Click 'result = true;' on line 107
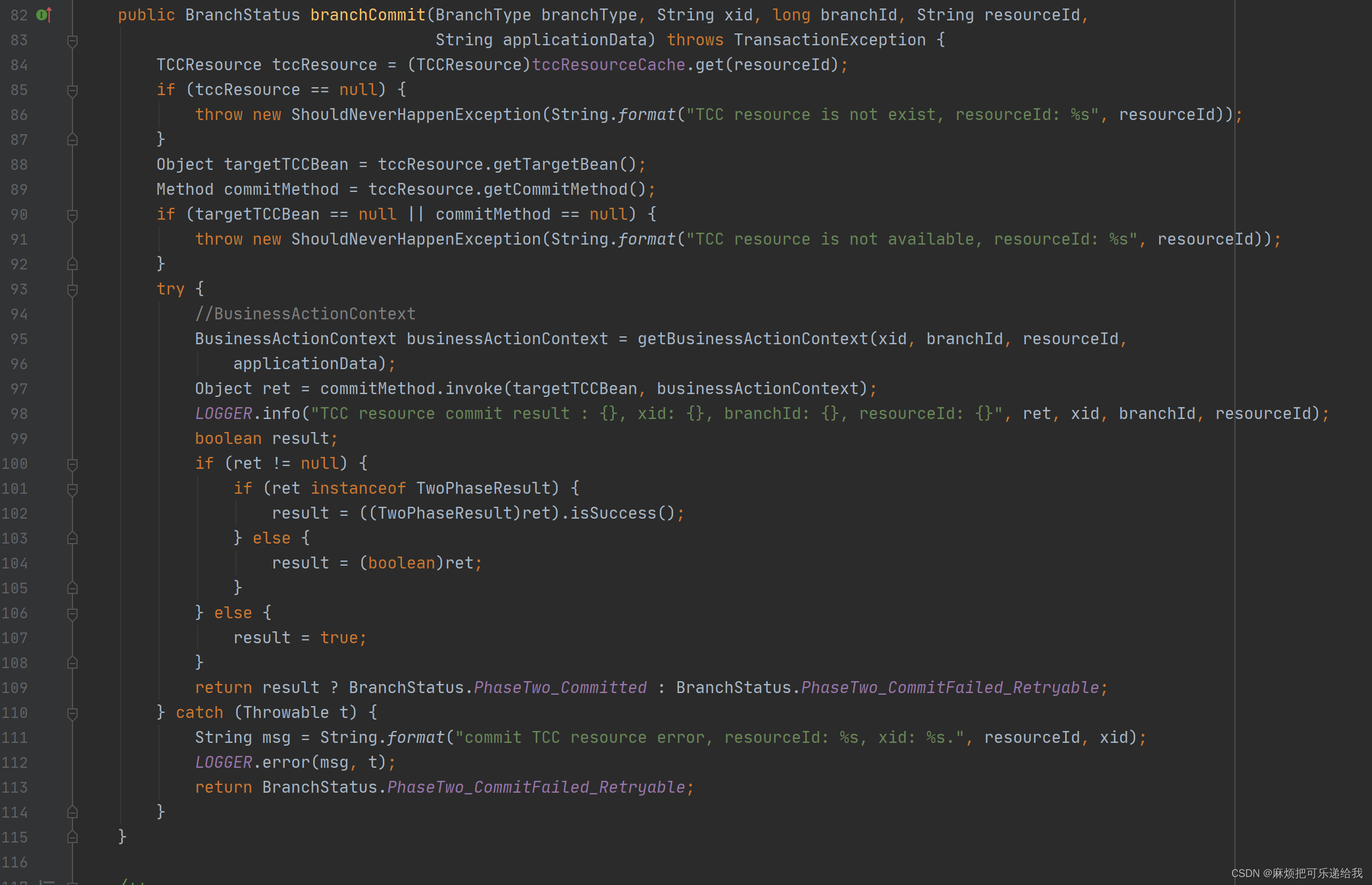The width and height of the screenshot is (1372, 885). [x=301, y=638]
